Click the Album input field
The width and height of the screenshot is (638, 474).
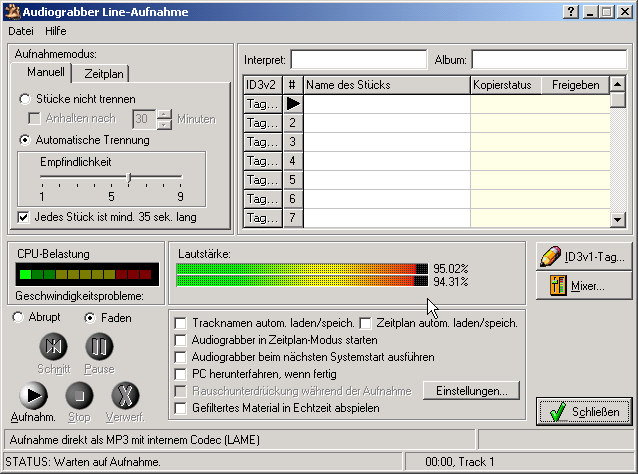(549, 60)
